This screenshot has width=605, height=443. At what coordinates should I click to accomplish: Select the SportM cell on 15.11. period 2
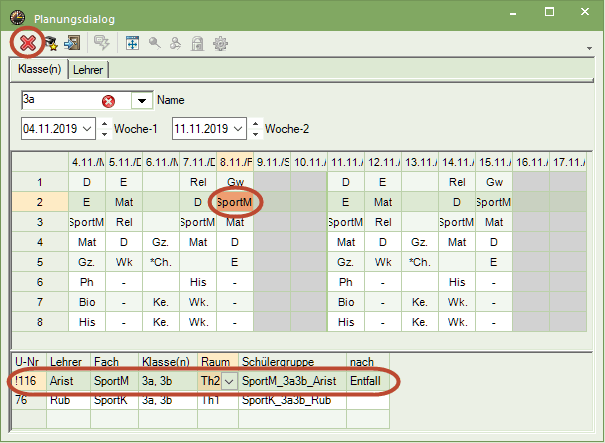(494, 202)
